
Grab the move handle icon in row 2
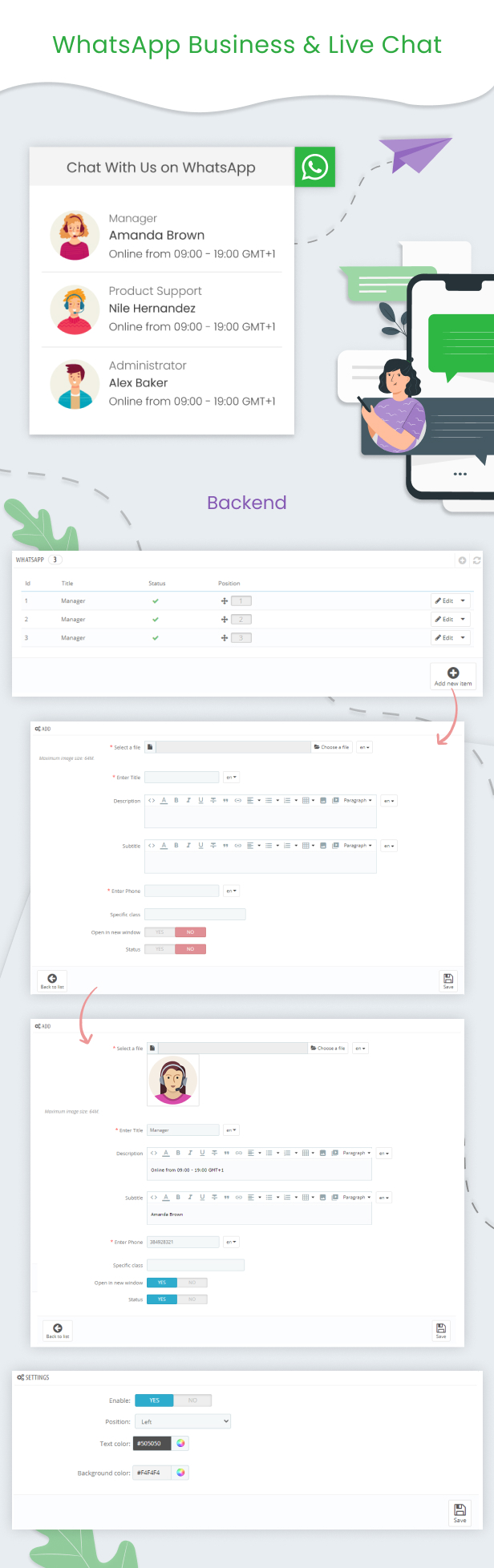coord(225,619)
